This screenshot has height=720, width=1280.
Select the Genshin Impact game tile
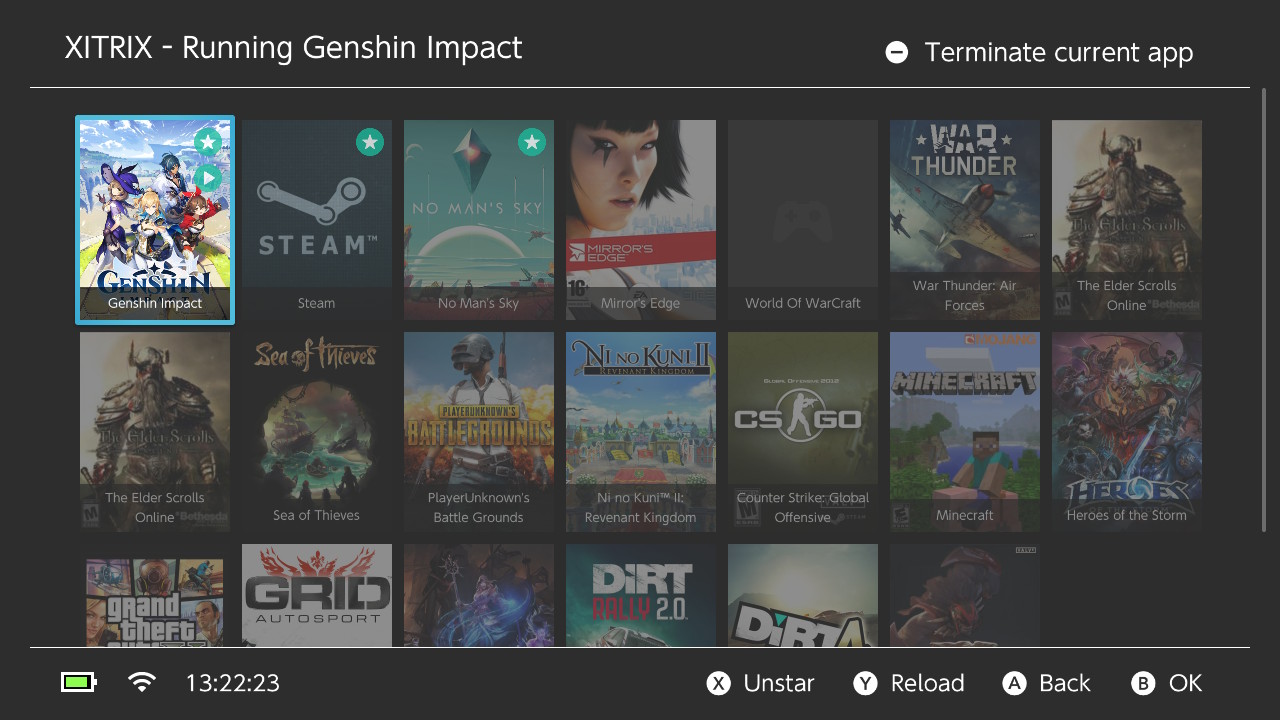point(155,220)
